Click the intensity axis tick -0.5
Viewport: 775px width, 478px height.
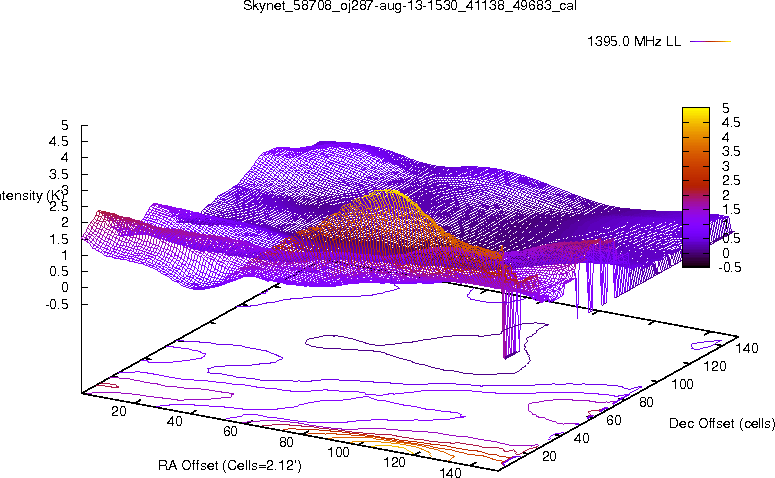click(x=56, y=304)
